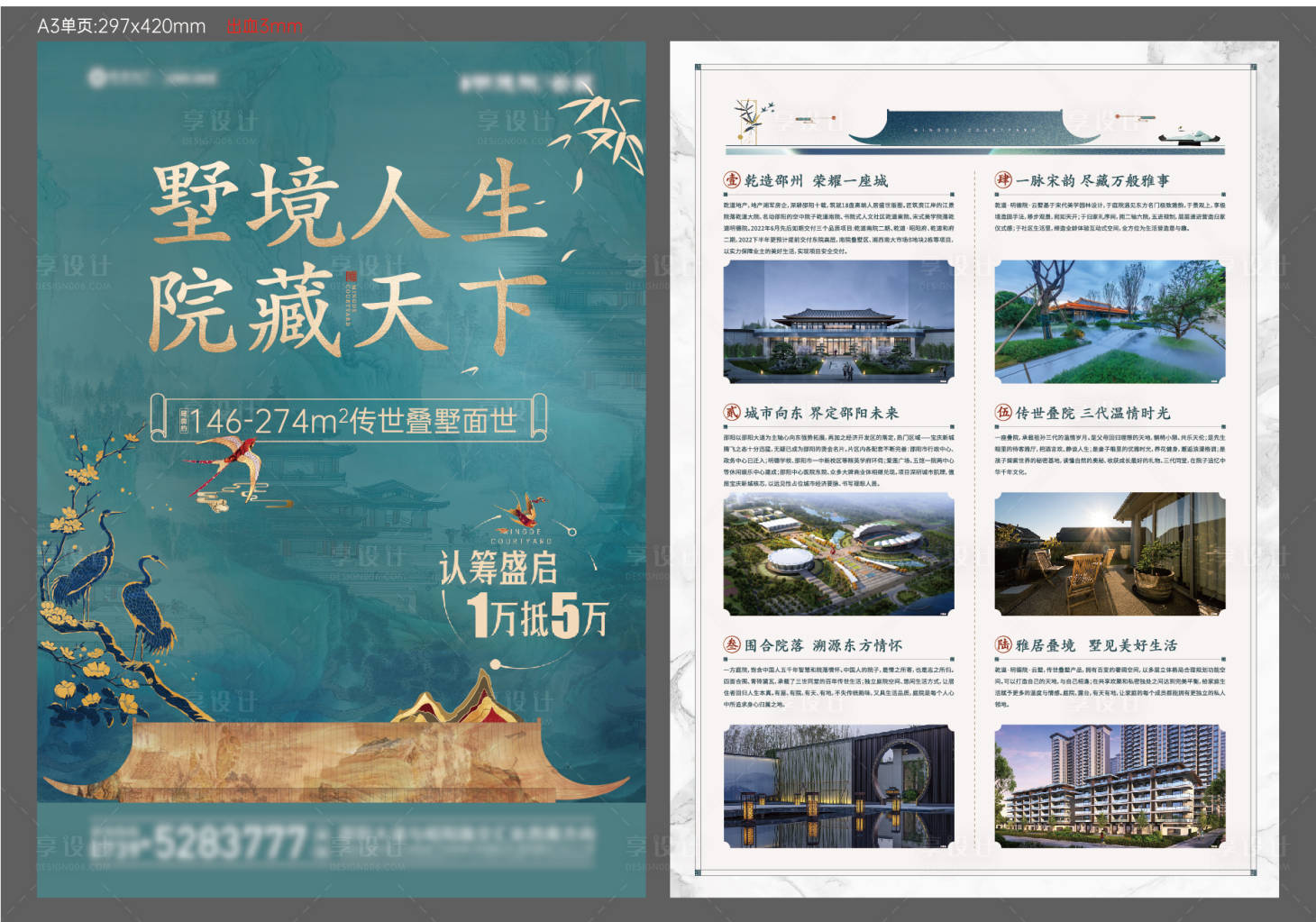
Task: Select the heading 围合院落 溯源东方情怀
Action: [x=823, y=645]
